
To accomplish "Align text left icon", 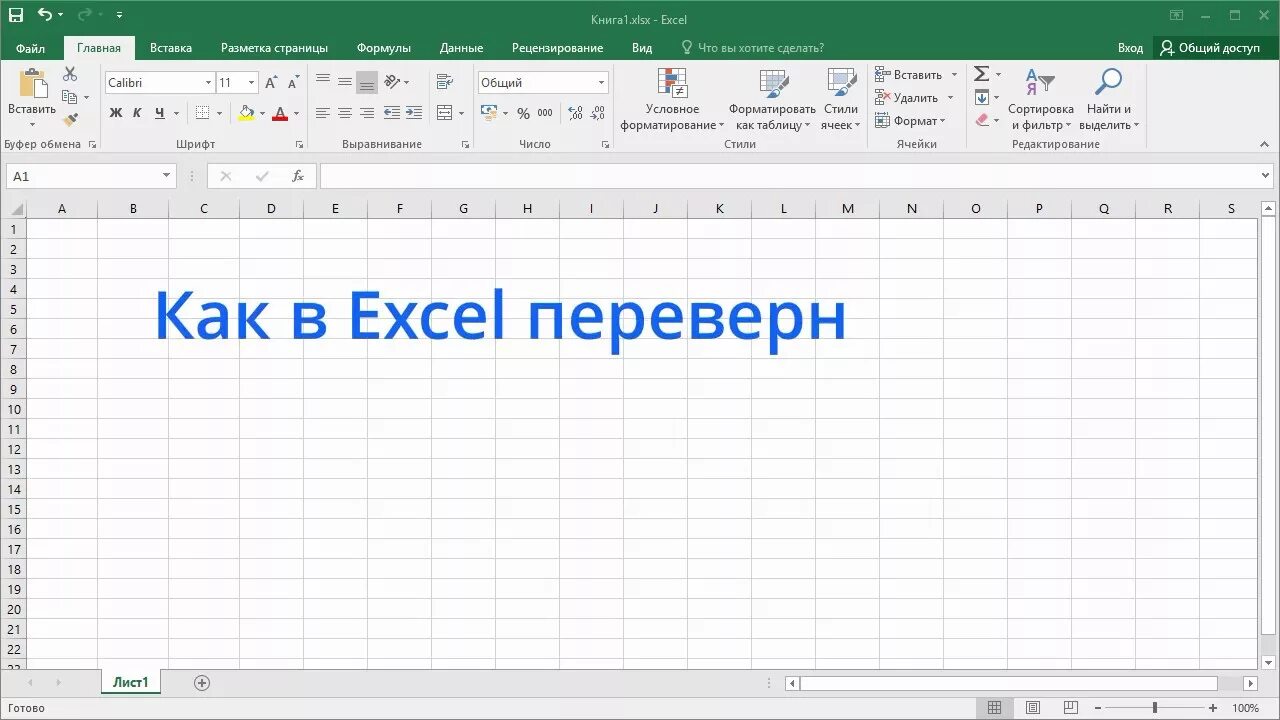I will click(323, 113).
